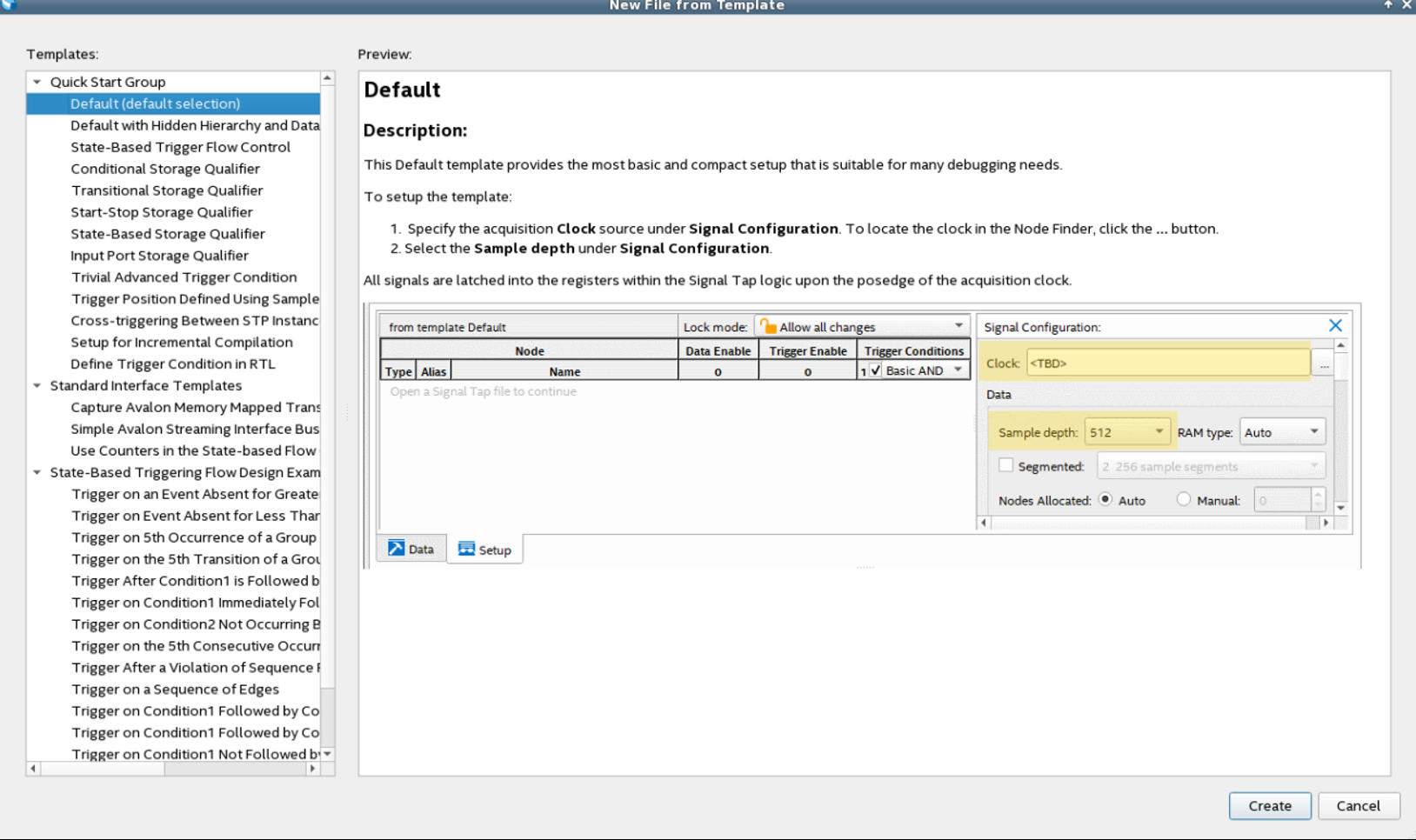Select the Auto nodes allocated radio button
1416x840 pixels.
point(1105,499)
